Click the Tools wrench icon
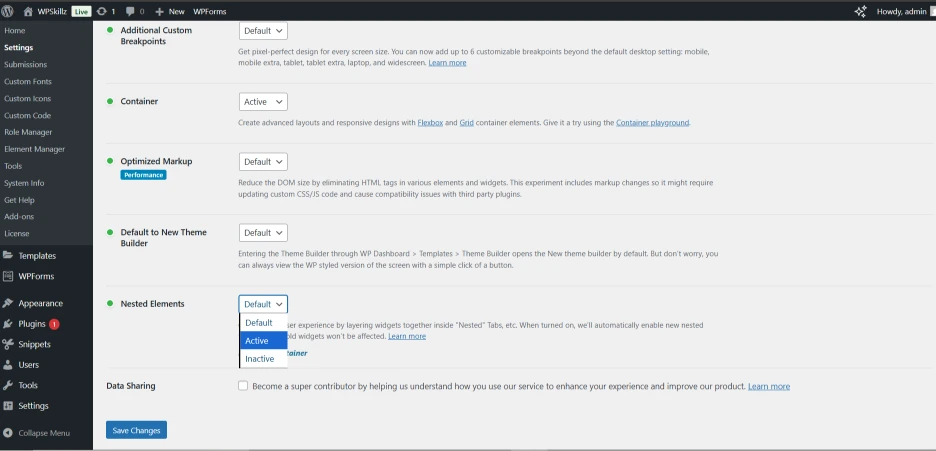This screenshot has width=936, height=451. [x=8, y=385]
